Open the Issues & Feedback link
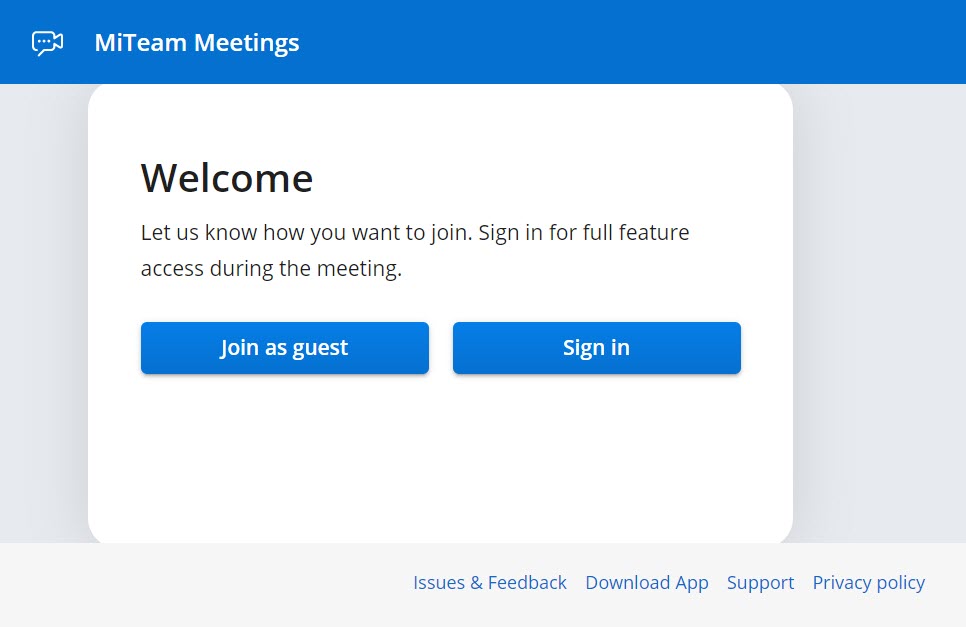966x627 pixels. click(489, 582)
